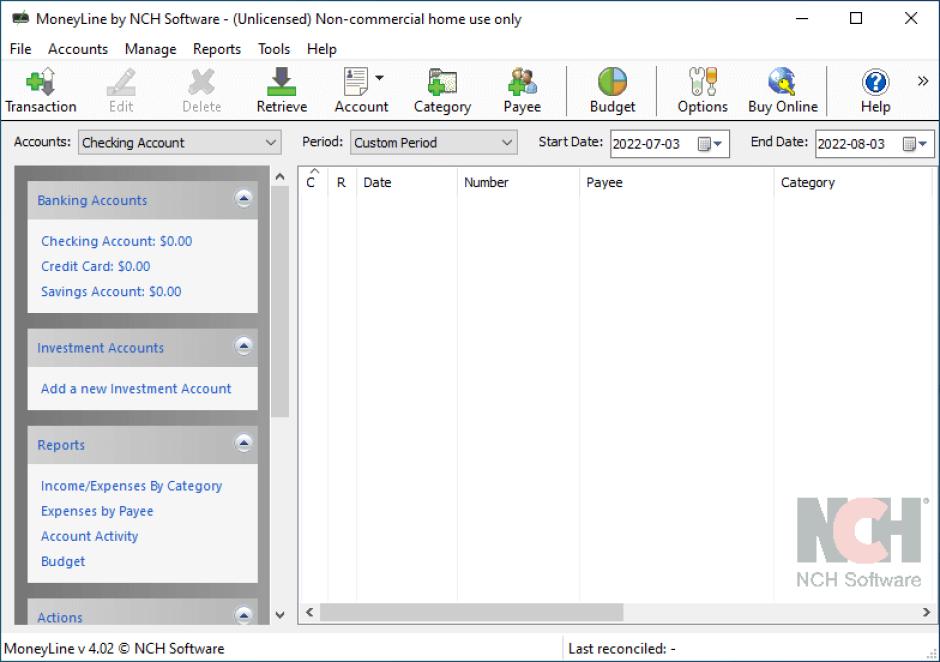Open Expenses by Payee report

pos(97,511)
